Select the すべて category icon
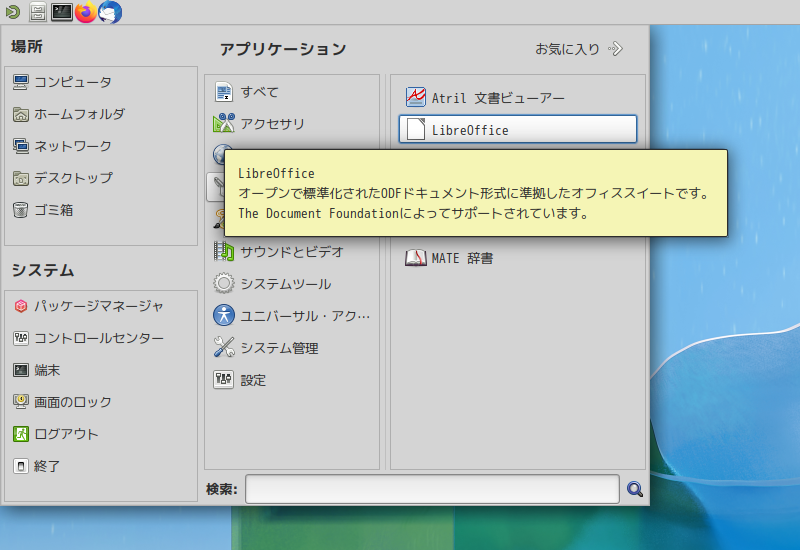Screen dimensions: 800x550 [223, 92]
